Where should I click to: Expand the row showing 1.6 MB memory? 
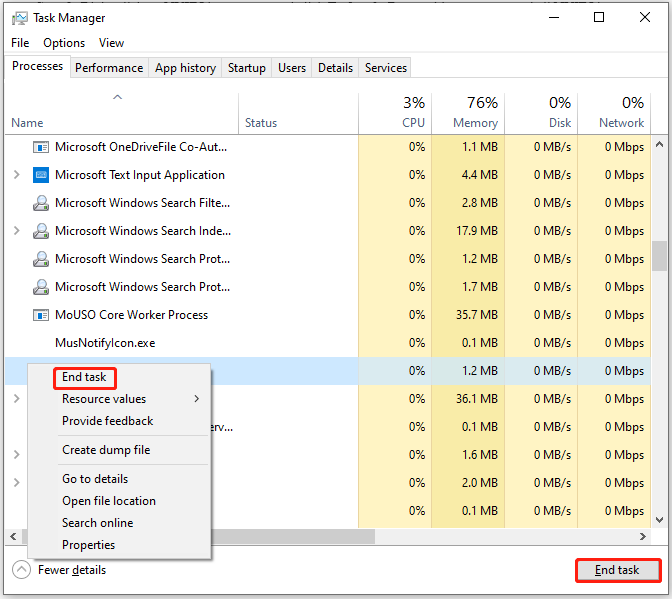pyautogui.click(x=16, y=455)
